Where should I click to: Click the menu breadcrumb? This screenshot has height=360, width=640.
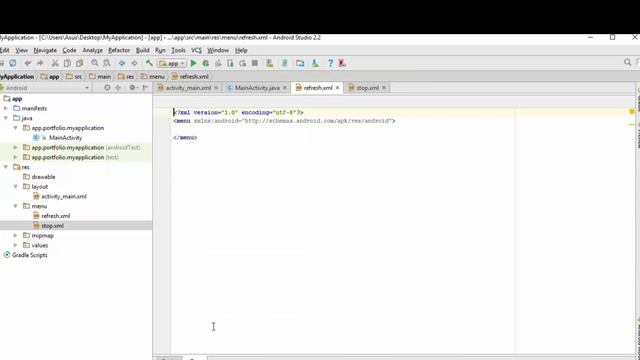pos(153,76)
